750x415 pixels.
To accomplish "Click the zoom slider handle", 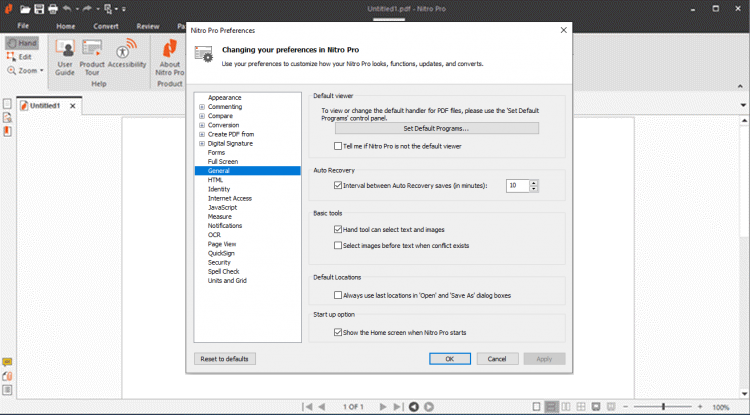I will click(x=663, y=407).
